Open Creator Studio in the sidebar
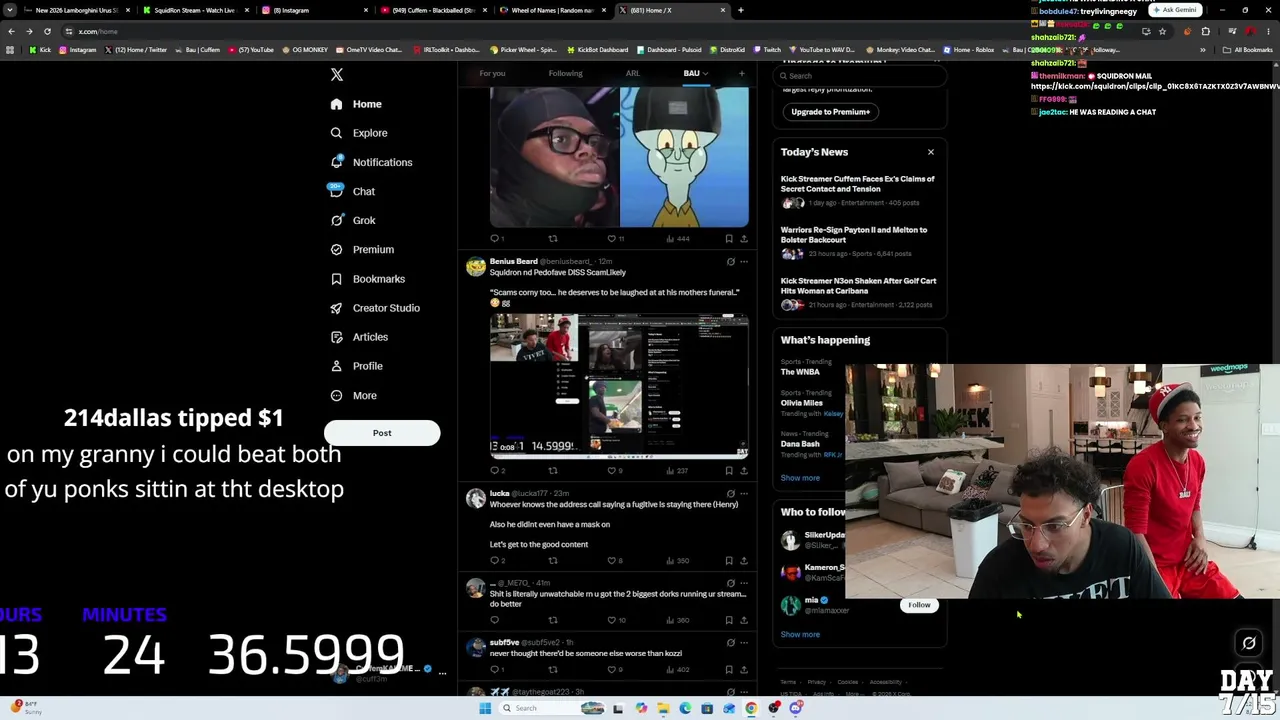The image size is (1280, 720). pos(375,308)
